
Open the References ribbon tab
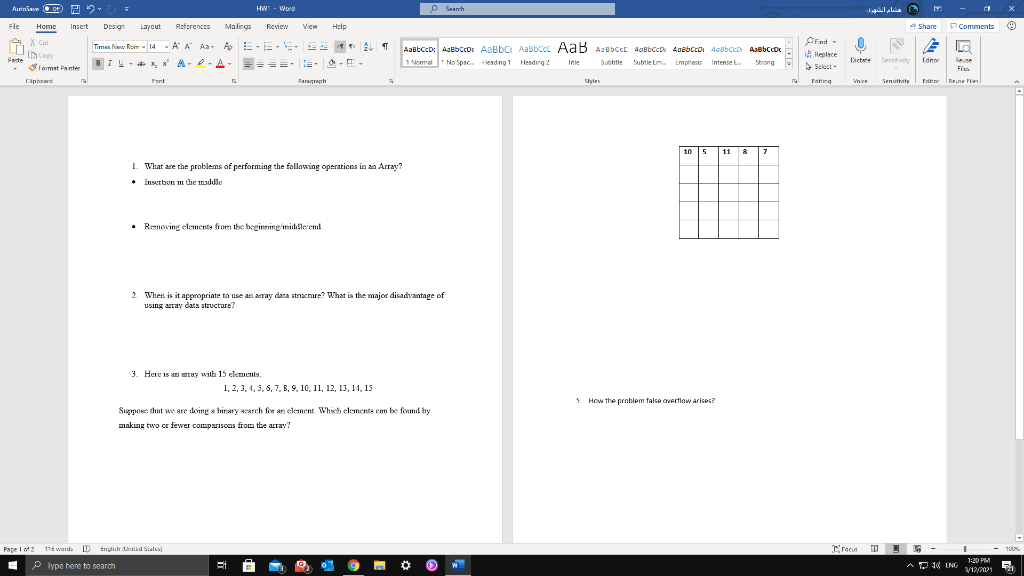coord(192,27)
